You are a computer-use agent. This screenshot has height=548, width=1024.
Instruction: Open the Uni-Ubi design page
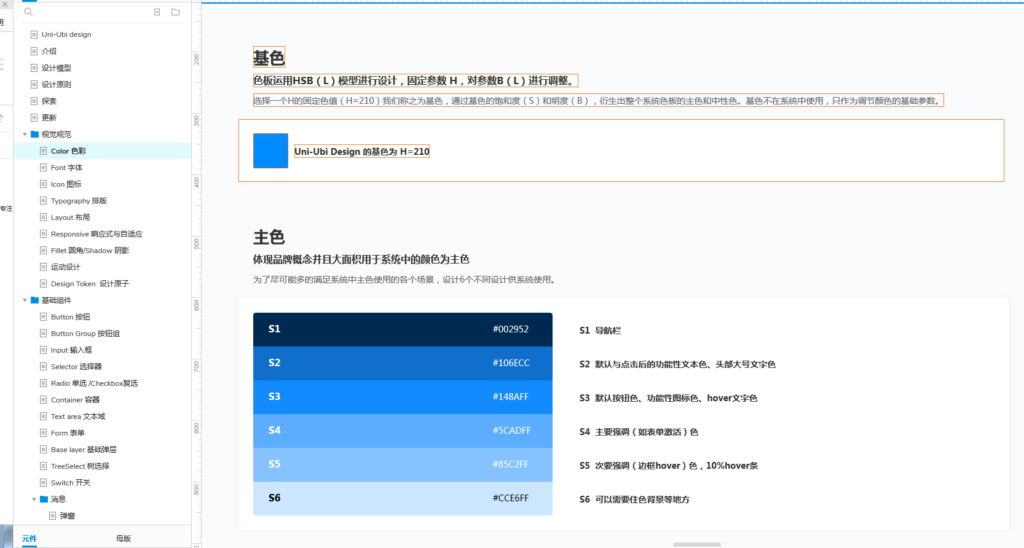[66, 34]
